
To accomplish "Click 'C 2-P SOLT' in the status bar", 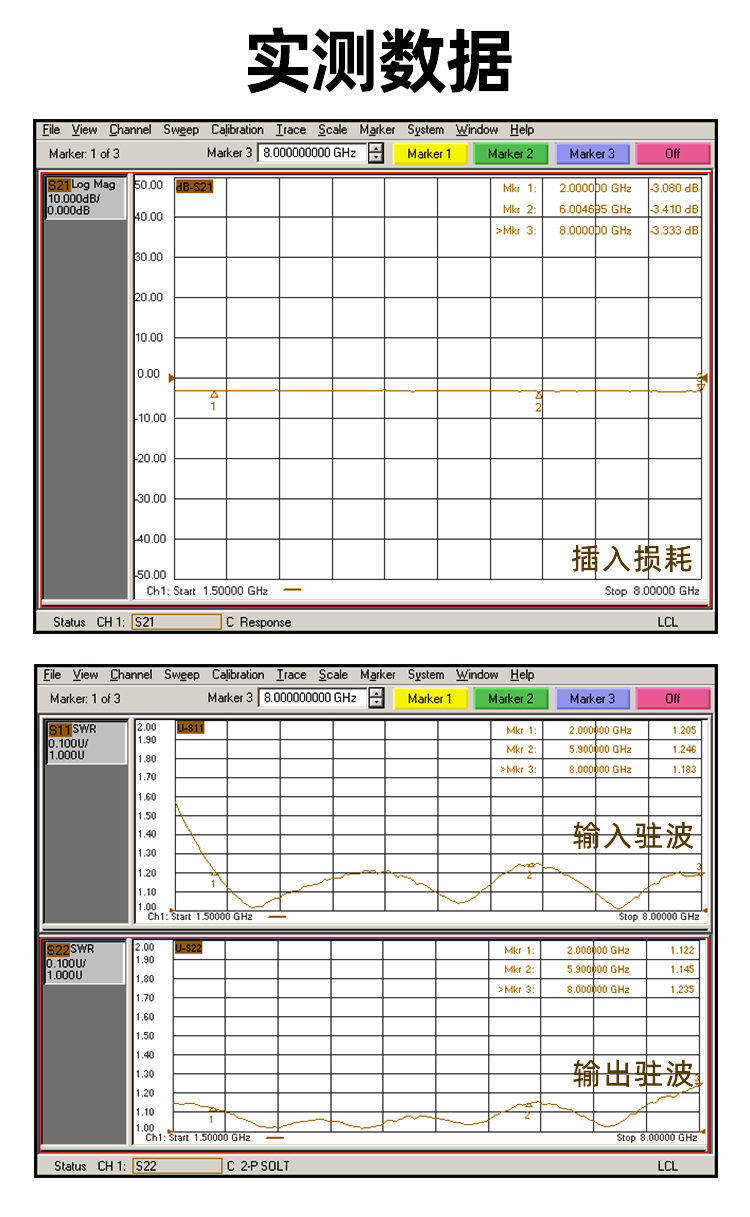I will (x=257, y=1166).
